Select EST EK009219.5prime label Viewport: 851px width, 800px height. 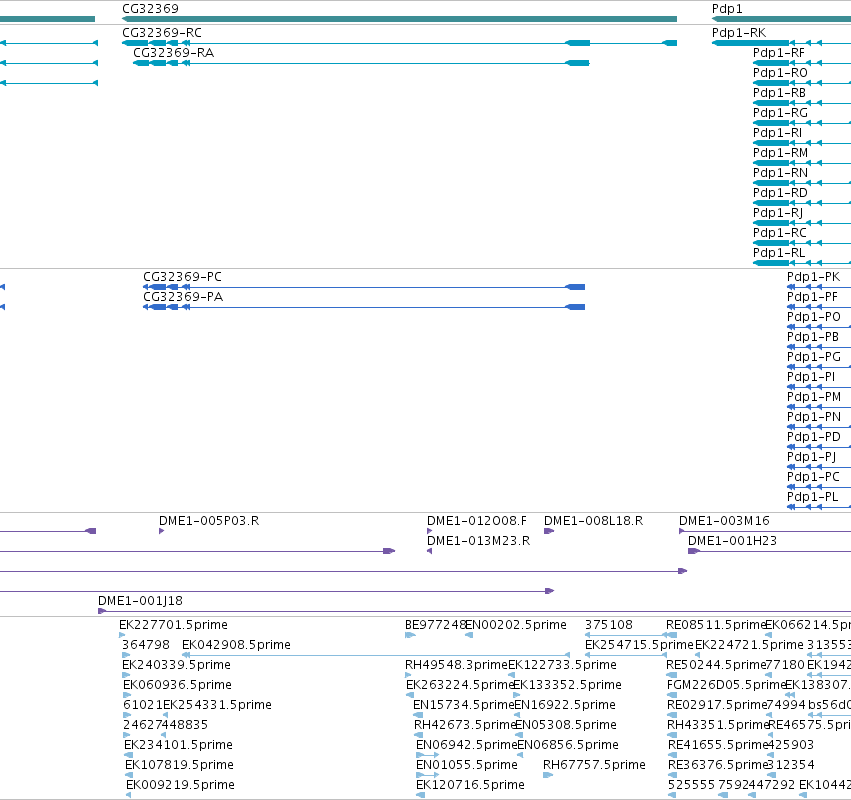tap(180, 785)
